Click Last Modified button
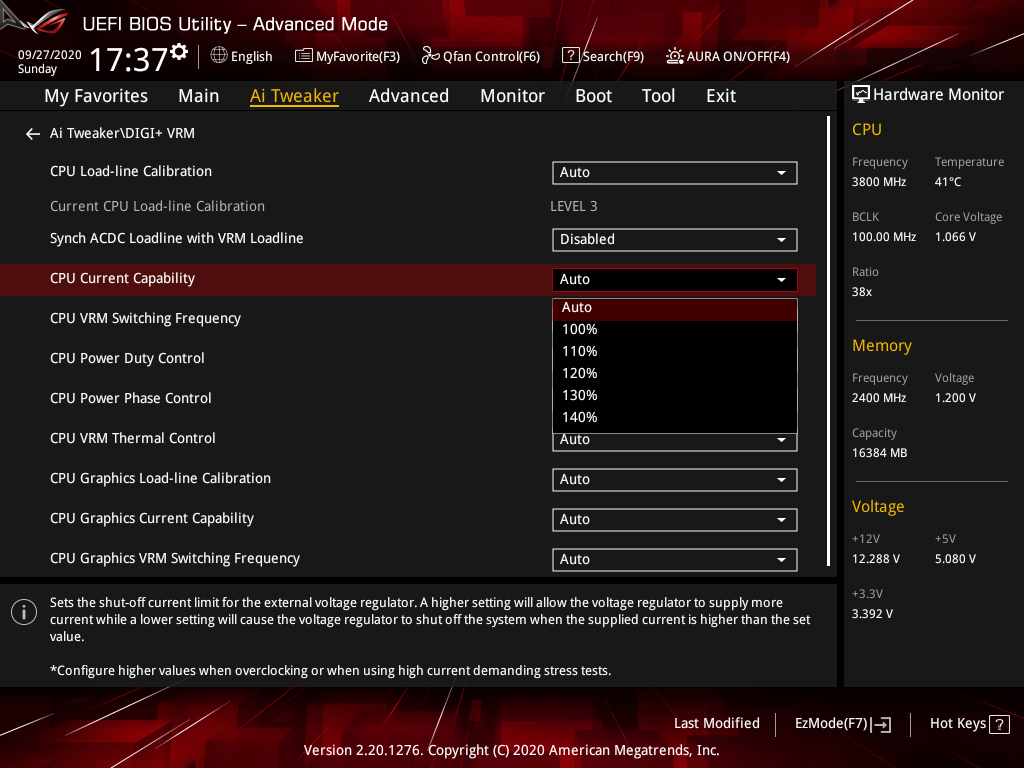 coord(716,724)
